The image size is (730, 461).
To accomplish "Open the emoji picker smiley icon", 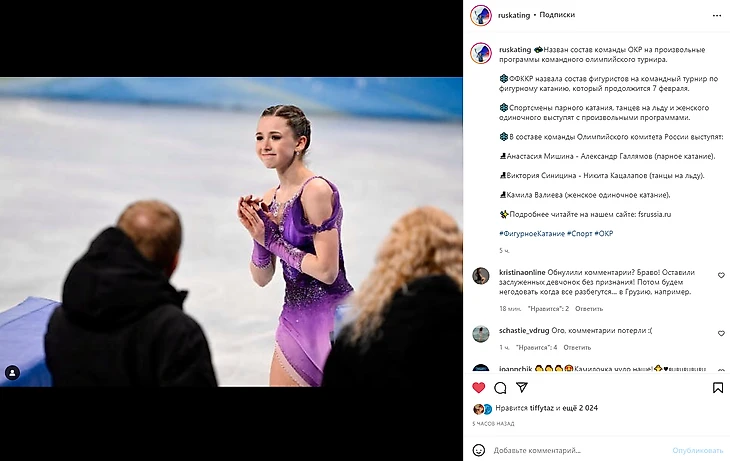I will 479,450.
